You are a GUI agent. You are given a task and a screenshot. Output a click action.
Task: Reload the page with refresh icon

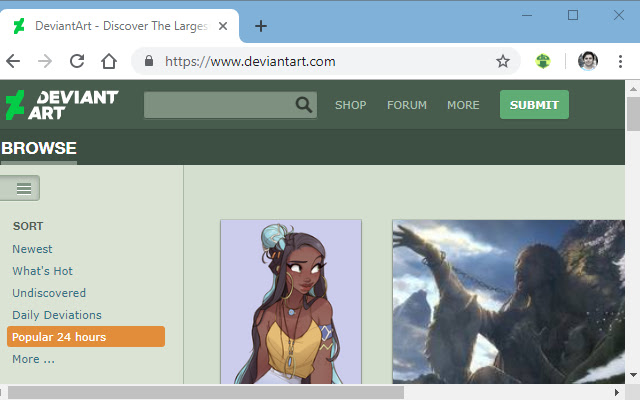click(x=77, y=61)
